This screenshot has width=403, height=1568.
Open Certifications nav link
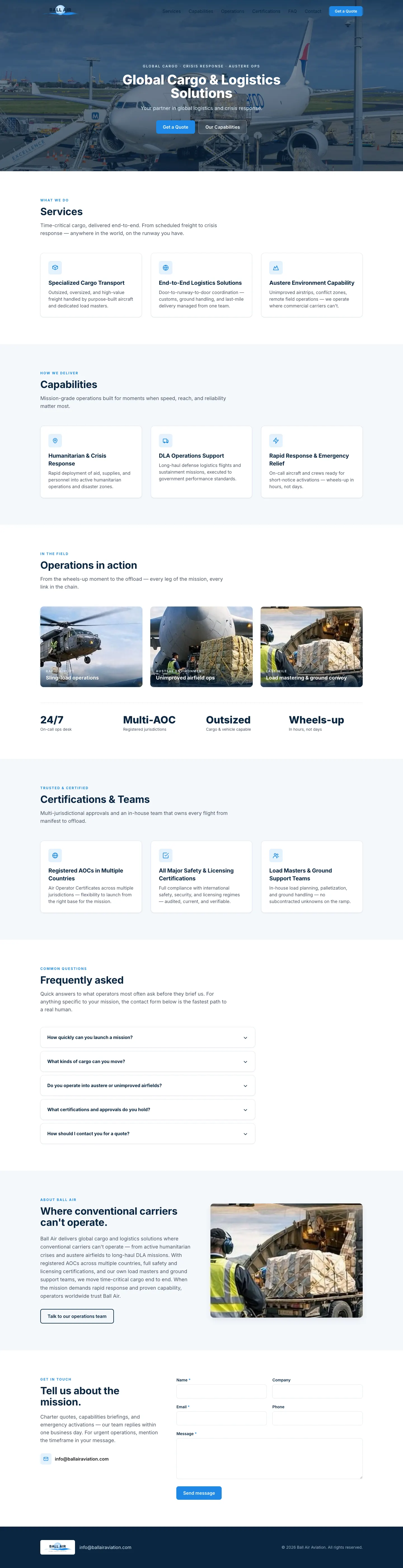tap(266, 11)
